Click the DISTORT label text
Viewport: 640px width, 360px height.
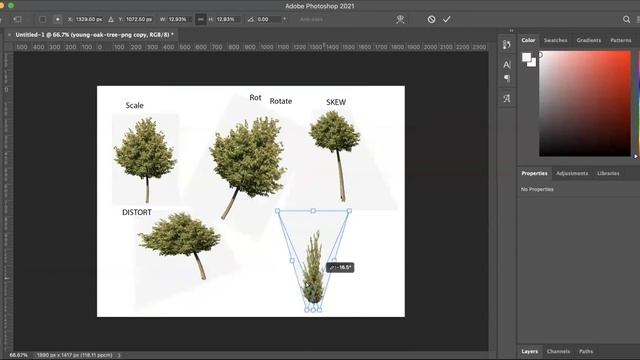point(137,212)
